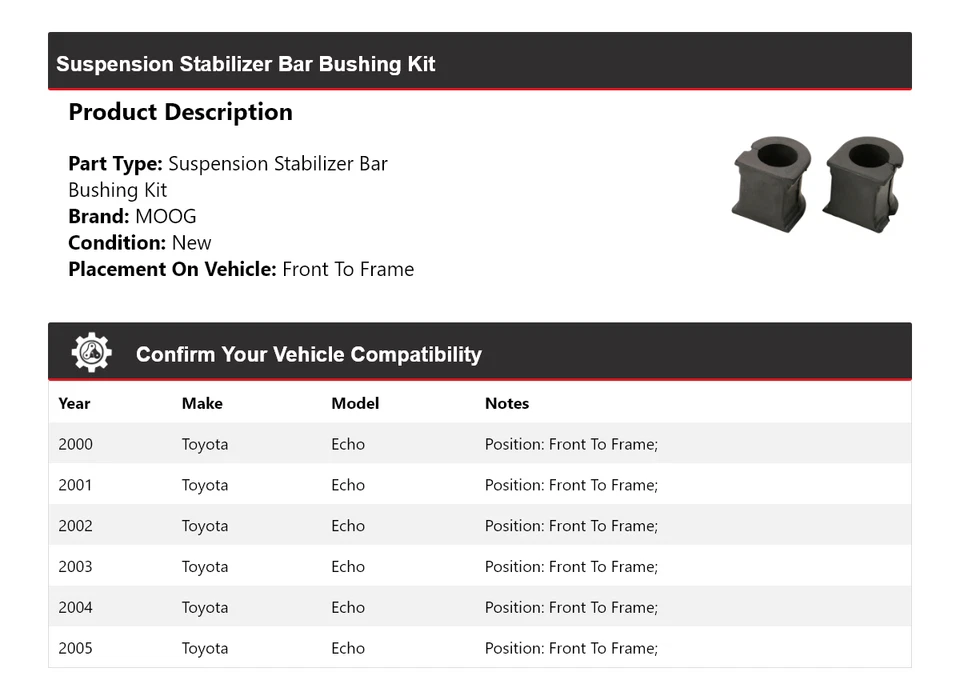Click the Year column header
This screenshot has height=700, width=960.
(74, 403)
